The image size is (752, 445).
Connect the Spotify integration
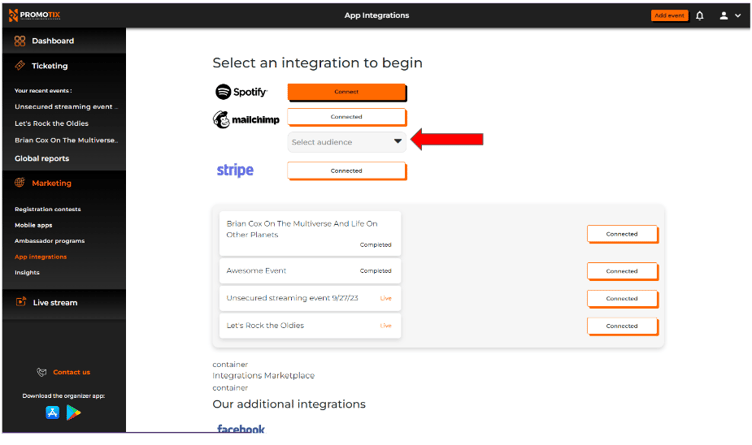[347, 92]
